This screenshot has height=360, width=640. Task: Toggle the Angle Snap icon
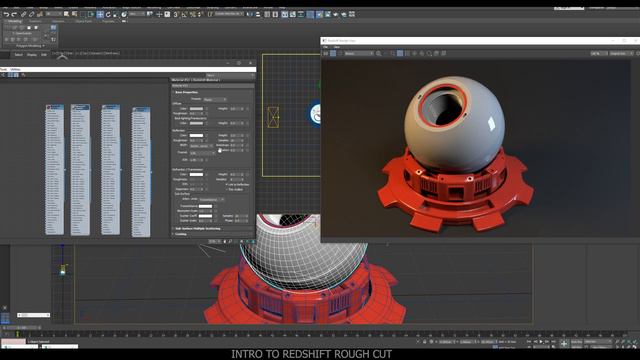pyautogui.click(x=183, y=14)
